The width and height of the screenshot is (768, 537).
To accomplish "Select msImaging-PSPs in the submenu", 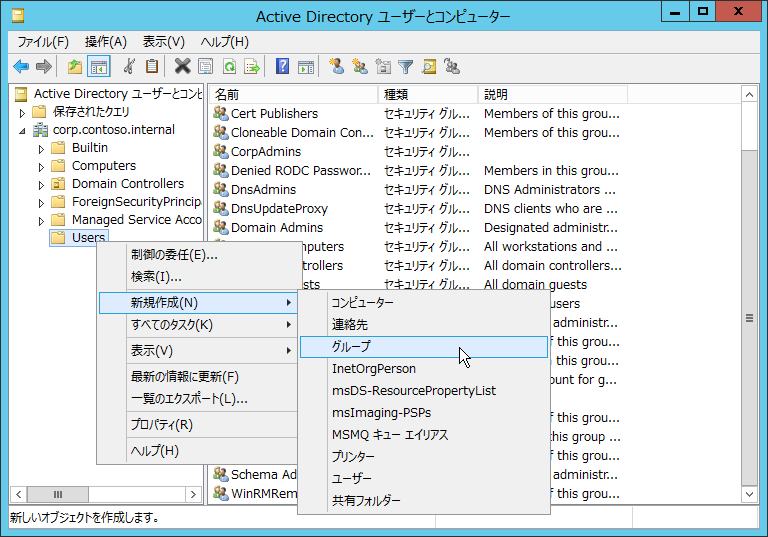I will point(424,413).
